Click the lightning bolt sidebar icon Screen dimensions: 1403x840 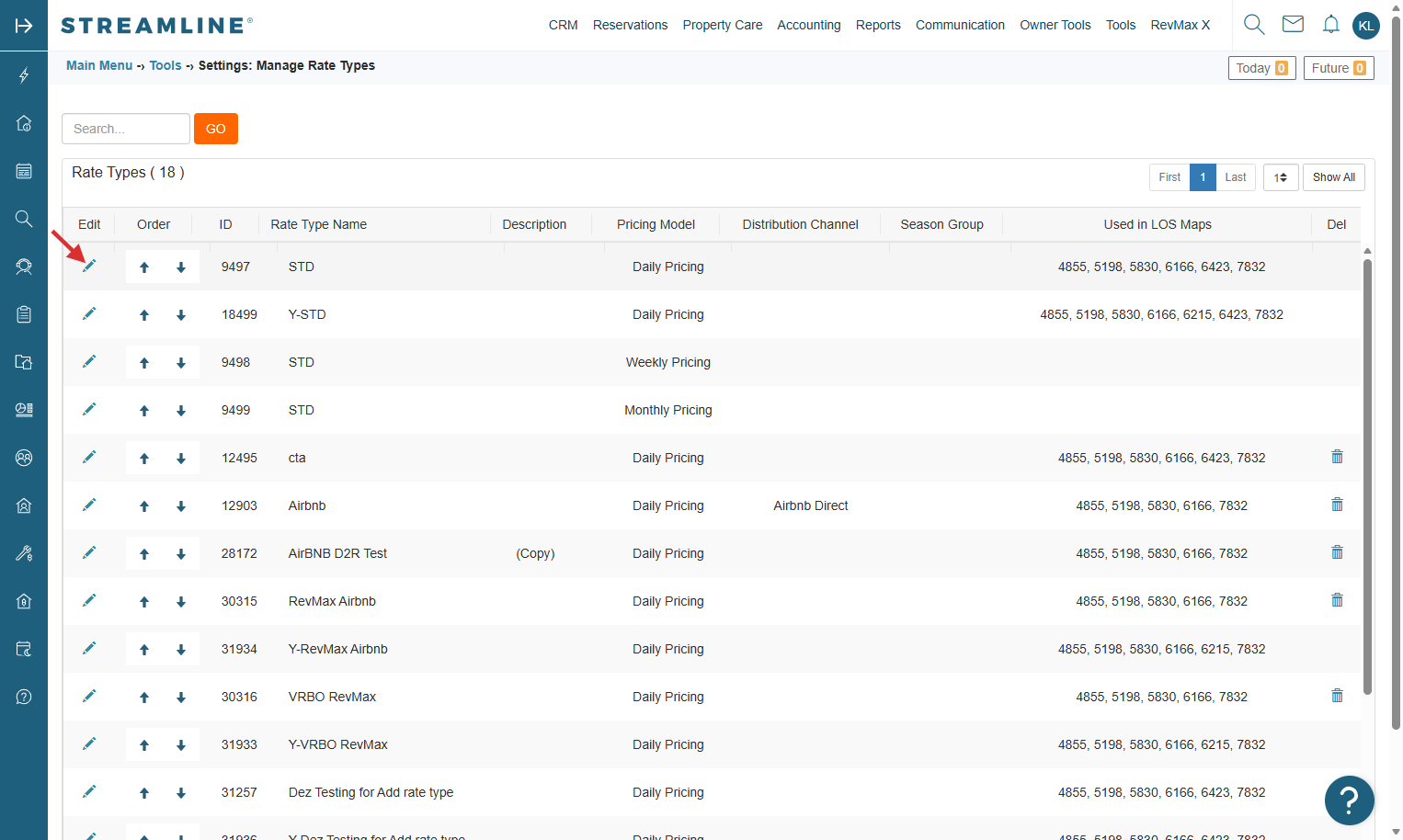(24, 75)
